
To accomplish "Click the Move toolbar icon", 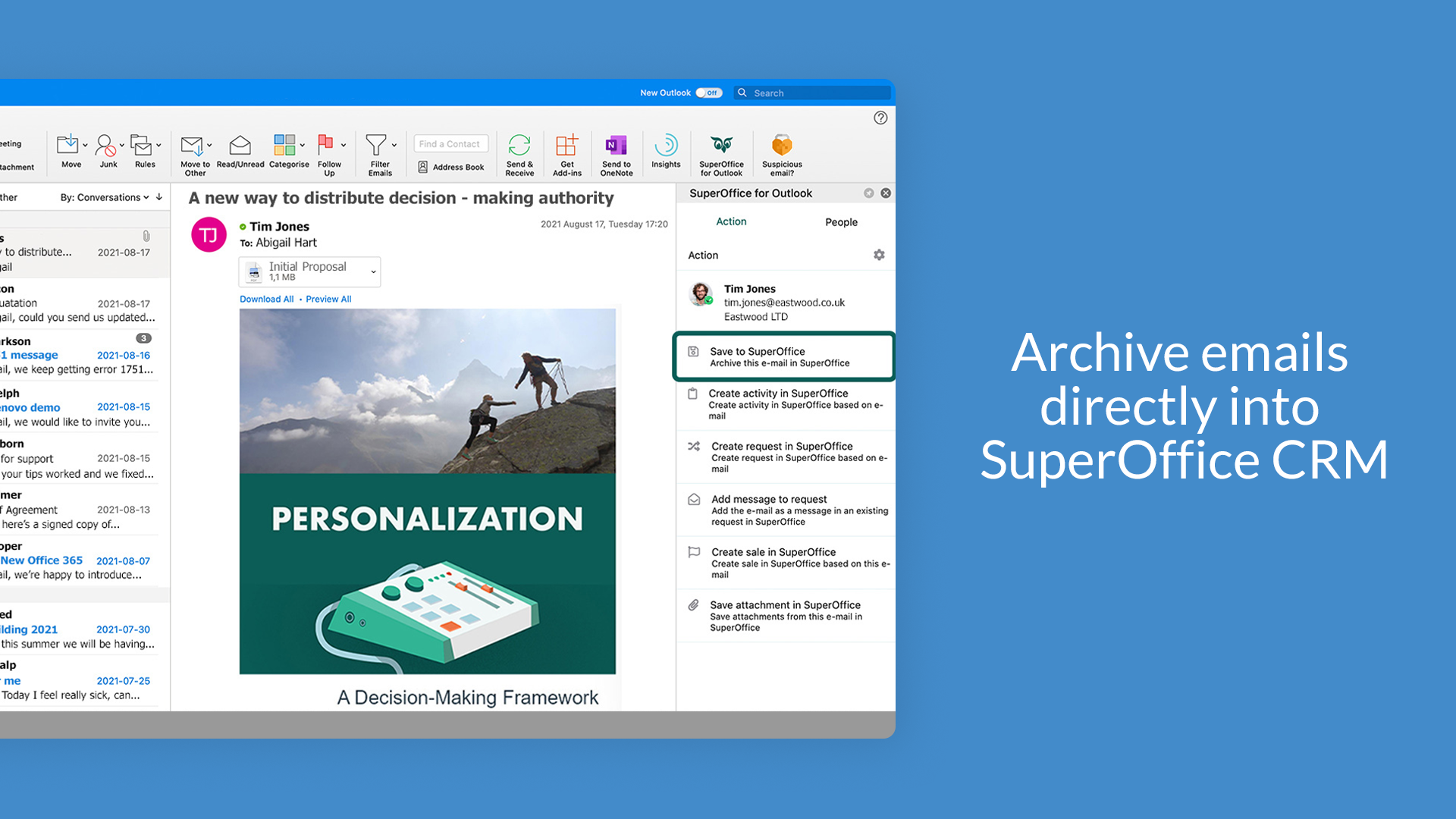I will (x=67, y=144).
